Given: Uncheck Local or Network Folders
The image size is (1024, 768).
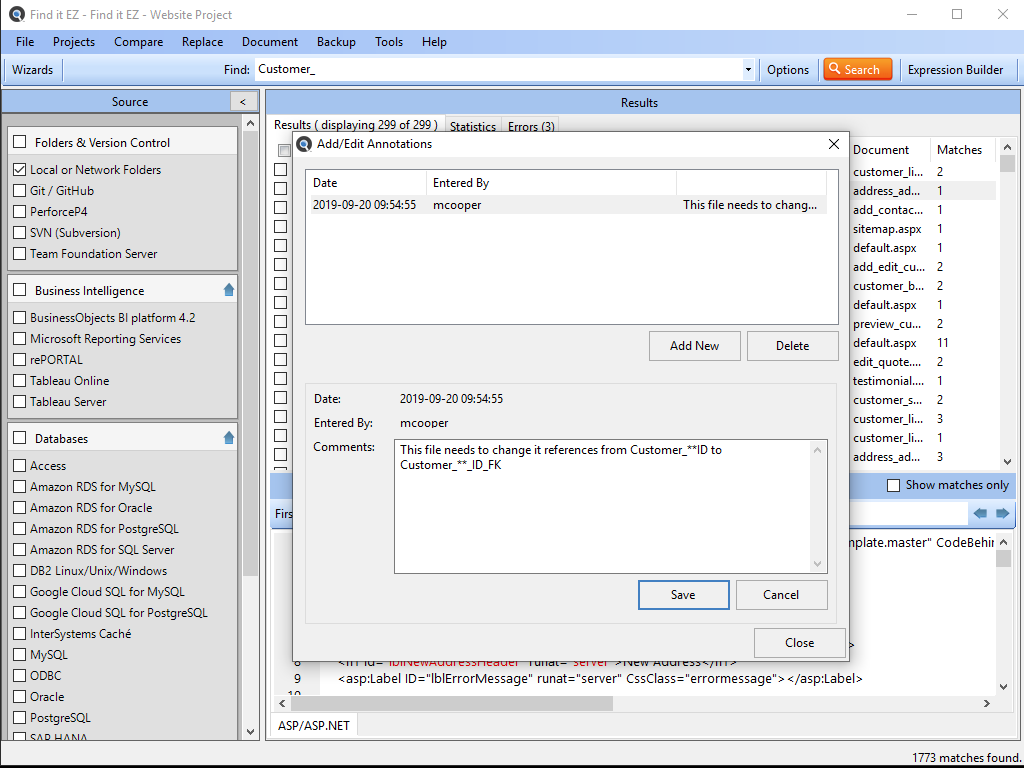Looking at the screenshot, I should pyautogui.click(x=20, y=170).
